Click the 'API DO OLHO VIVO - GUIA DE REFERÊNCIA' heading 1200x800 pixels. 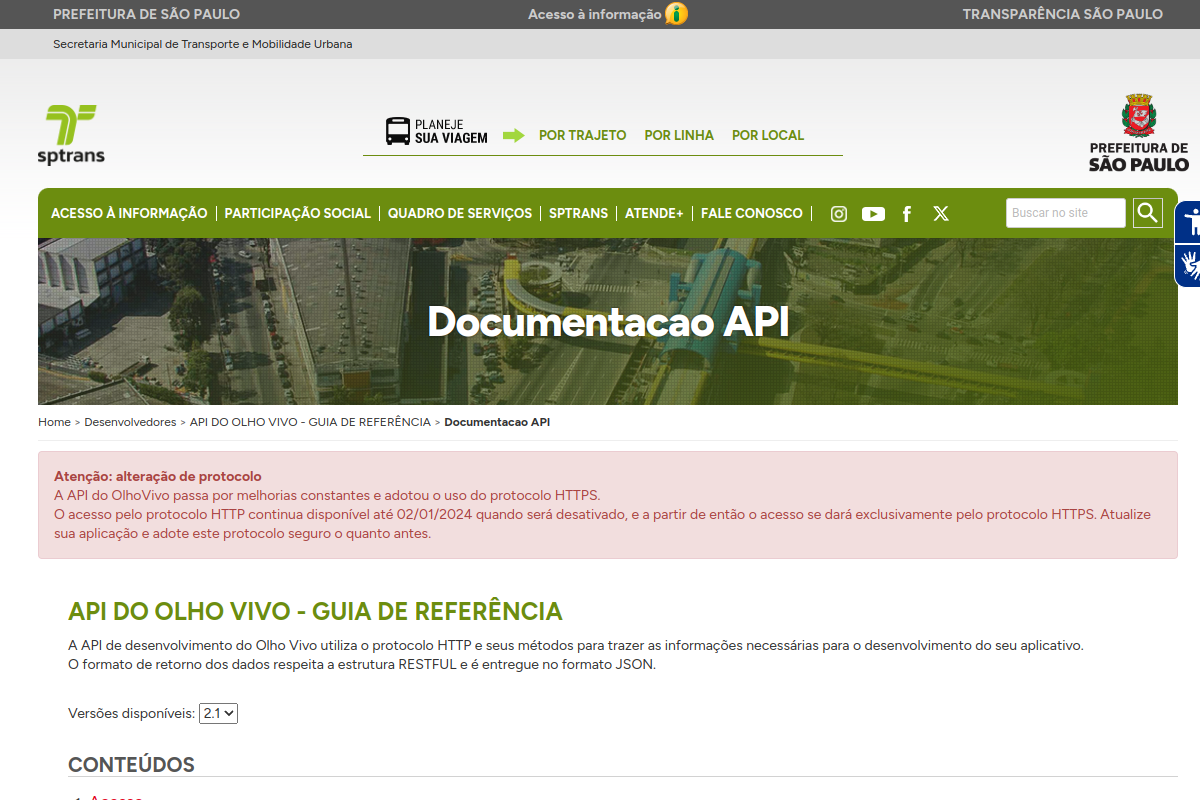315,611
